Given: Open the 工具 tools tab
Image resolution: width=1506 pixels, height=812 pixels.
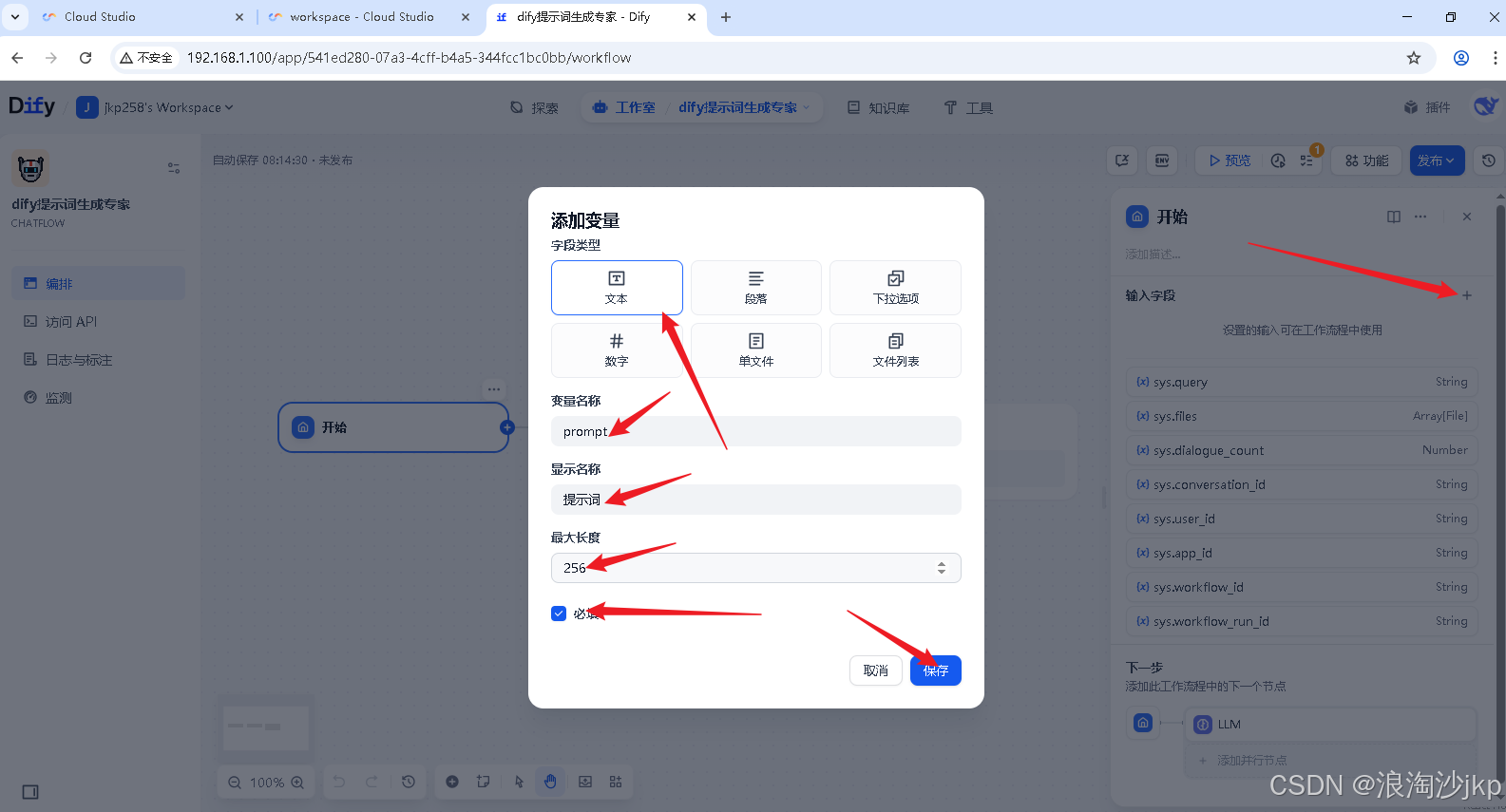Looking at the screenshot, I should coord(968,107).
